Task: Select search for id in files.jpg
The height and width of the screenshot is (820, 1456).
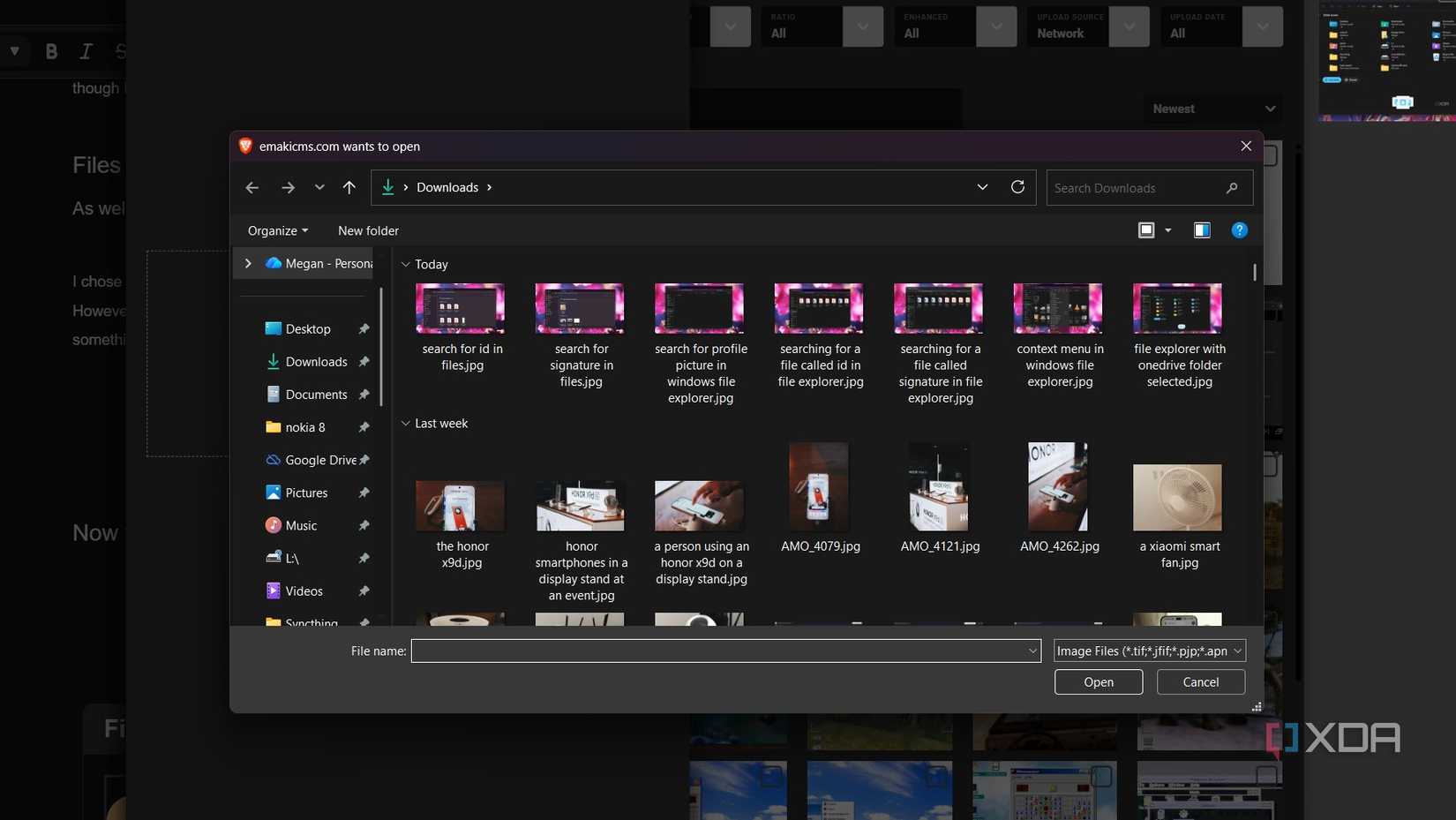Action: [x=462, y=327]
